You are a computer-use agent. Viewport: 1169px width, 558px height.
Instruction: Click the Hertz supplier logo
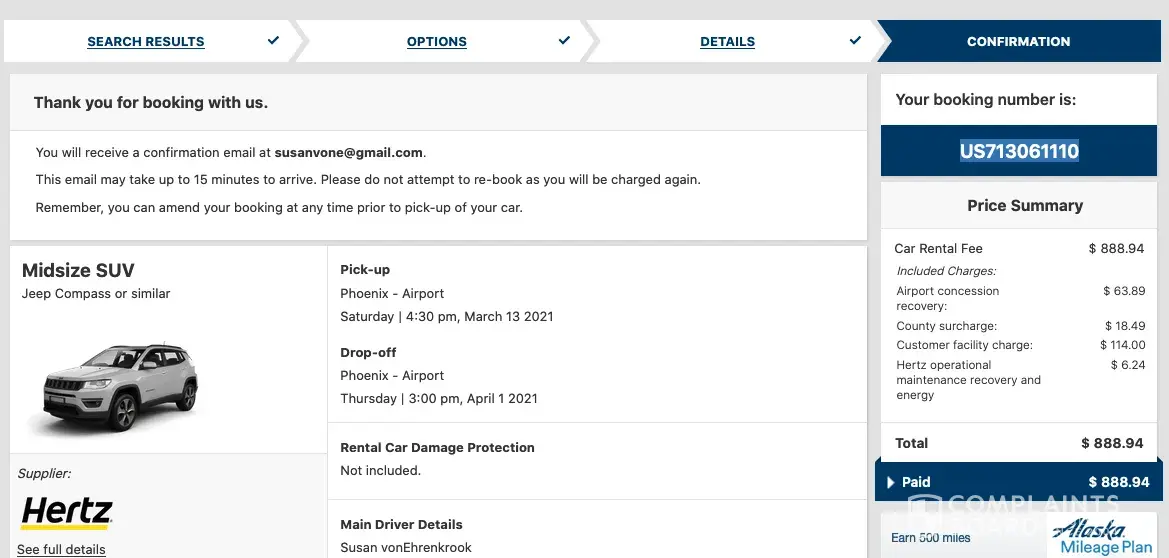tap(67, 512)
